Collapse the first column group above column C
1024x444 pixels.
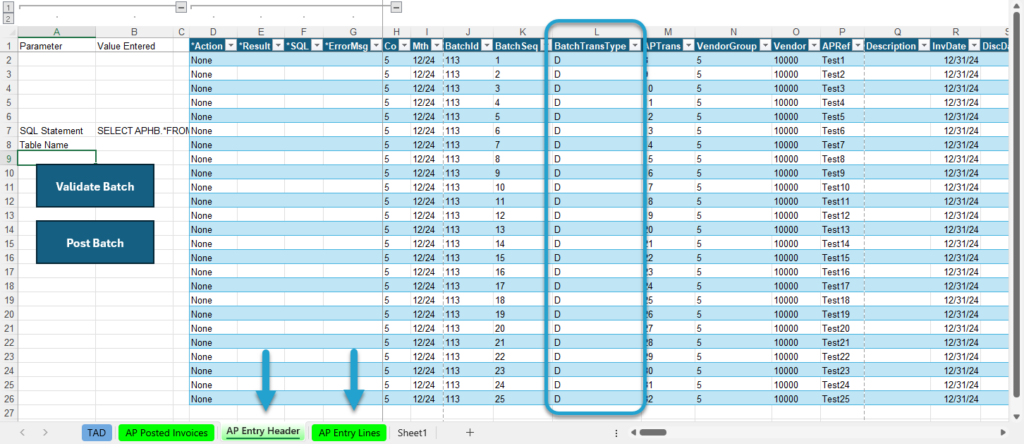(x=182, y=7)
